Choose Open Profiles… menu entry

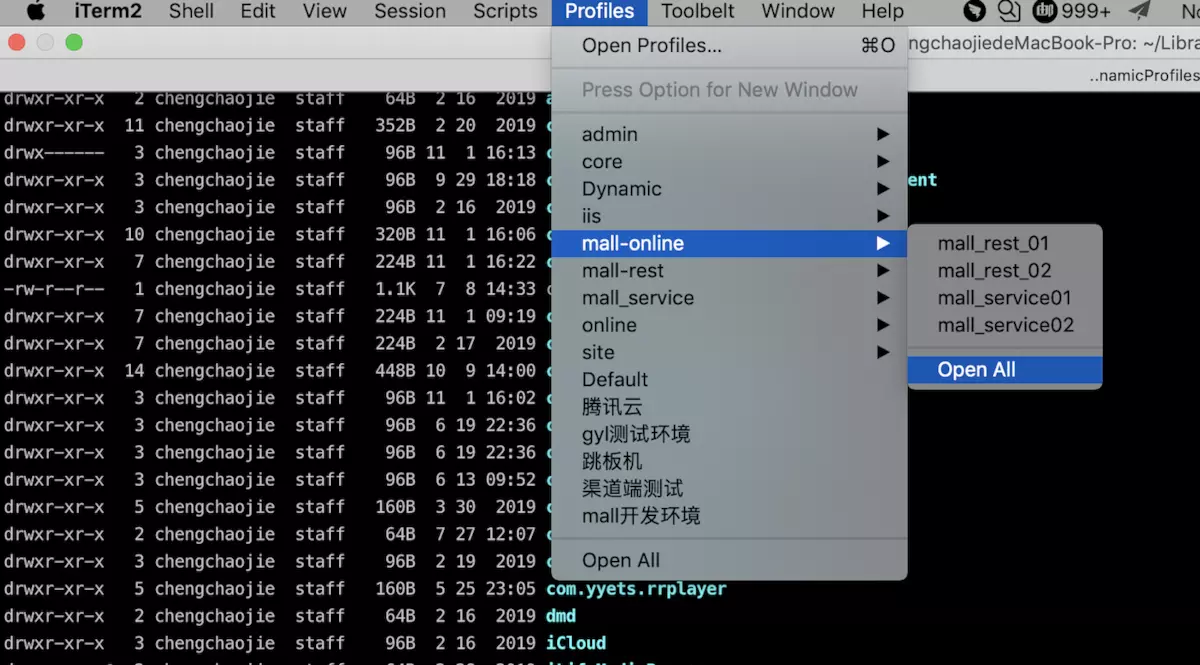click(729, 46)
